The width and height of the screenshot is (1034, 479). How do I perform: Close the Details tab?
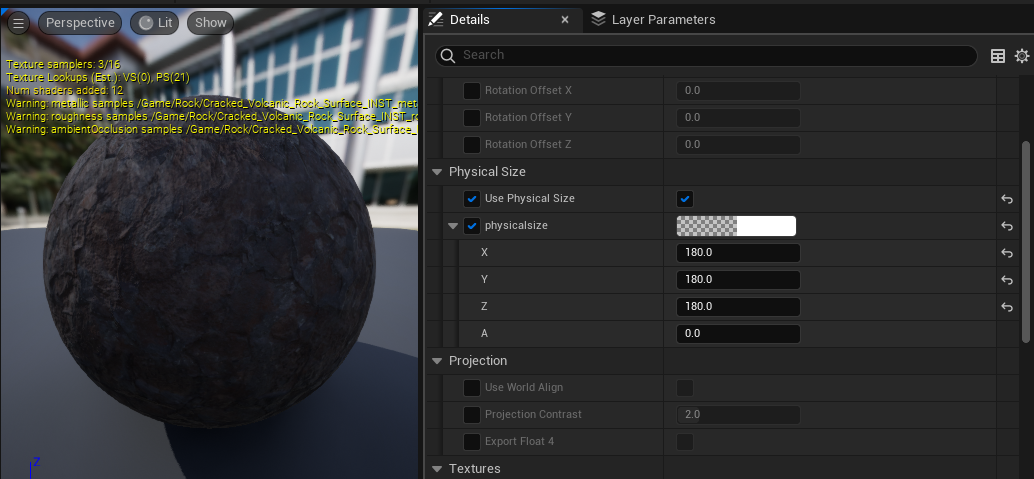(564, 20)
